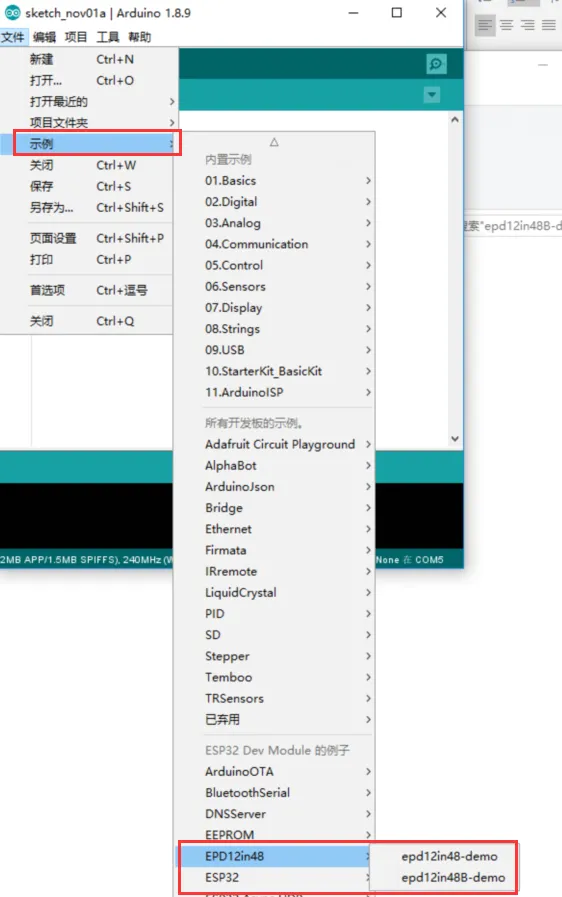Expand 03.Analog examples
The height and width of the screenshot is (897, 562).
coord(274,223)
